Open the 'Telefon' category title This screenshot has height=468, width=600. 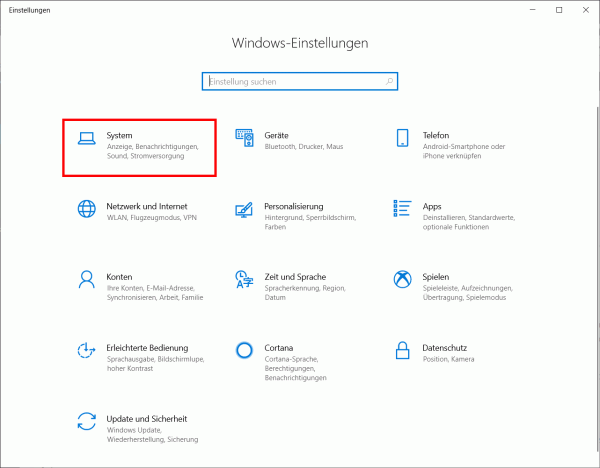coord(435,135)
